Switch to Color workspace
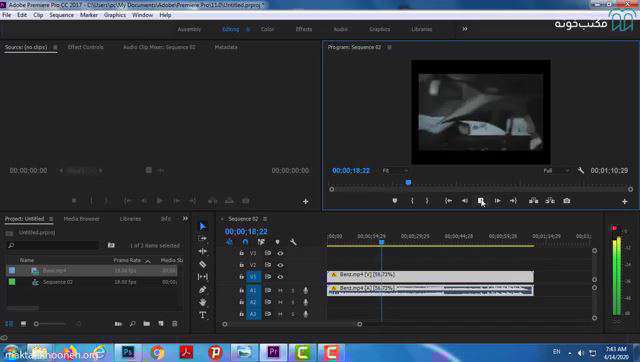This screenshot has width=640, height=362. 267,29
